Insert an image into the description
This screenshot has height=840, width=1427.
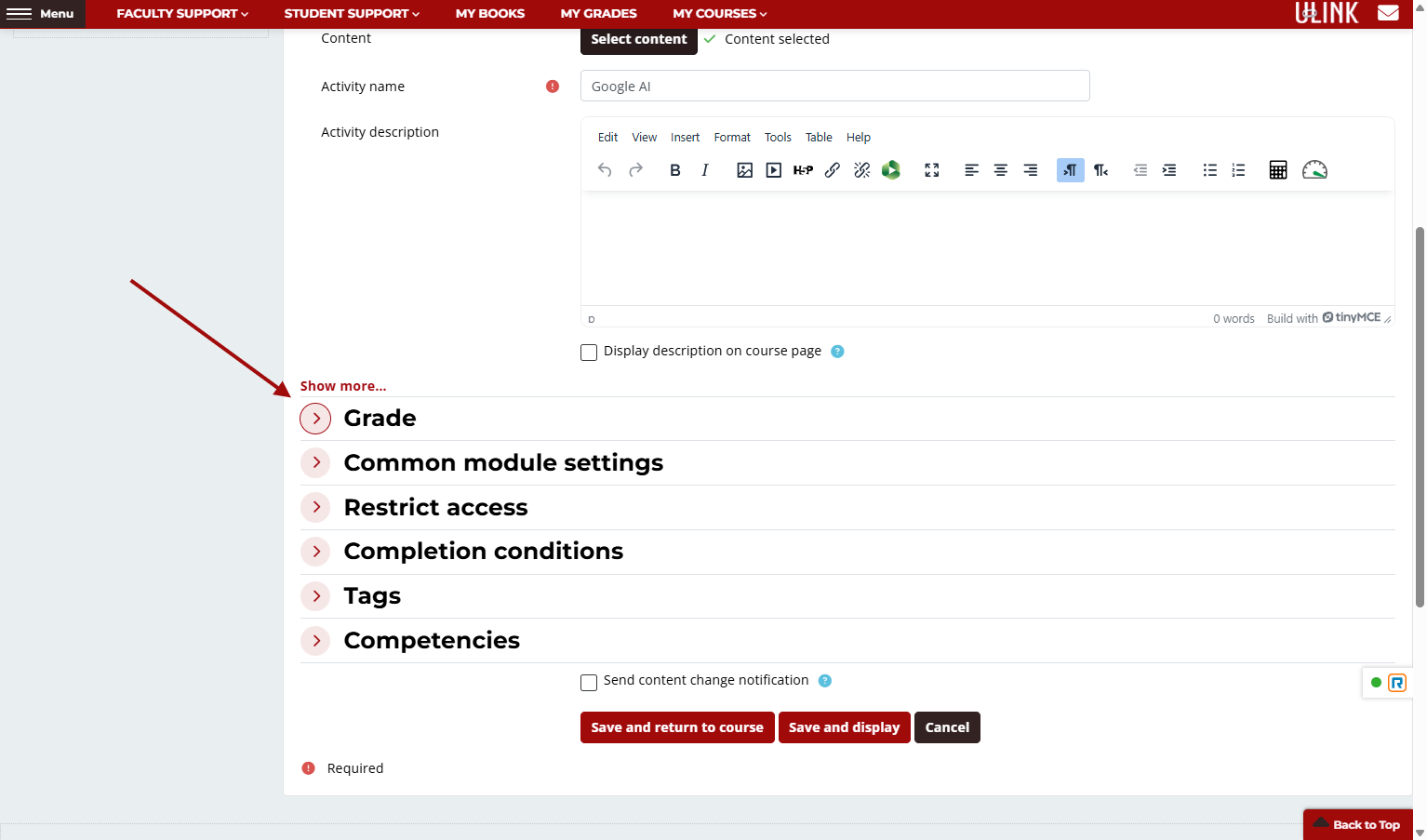coord(744,170)
